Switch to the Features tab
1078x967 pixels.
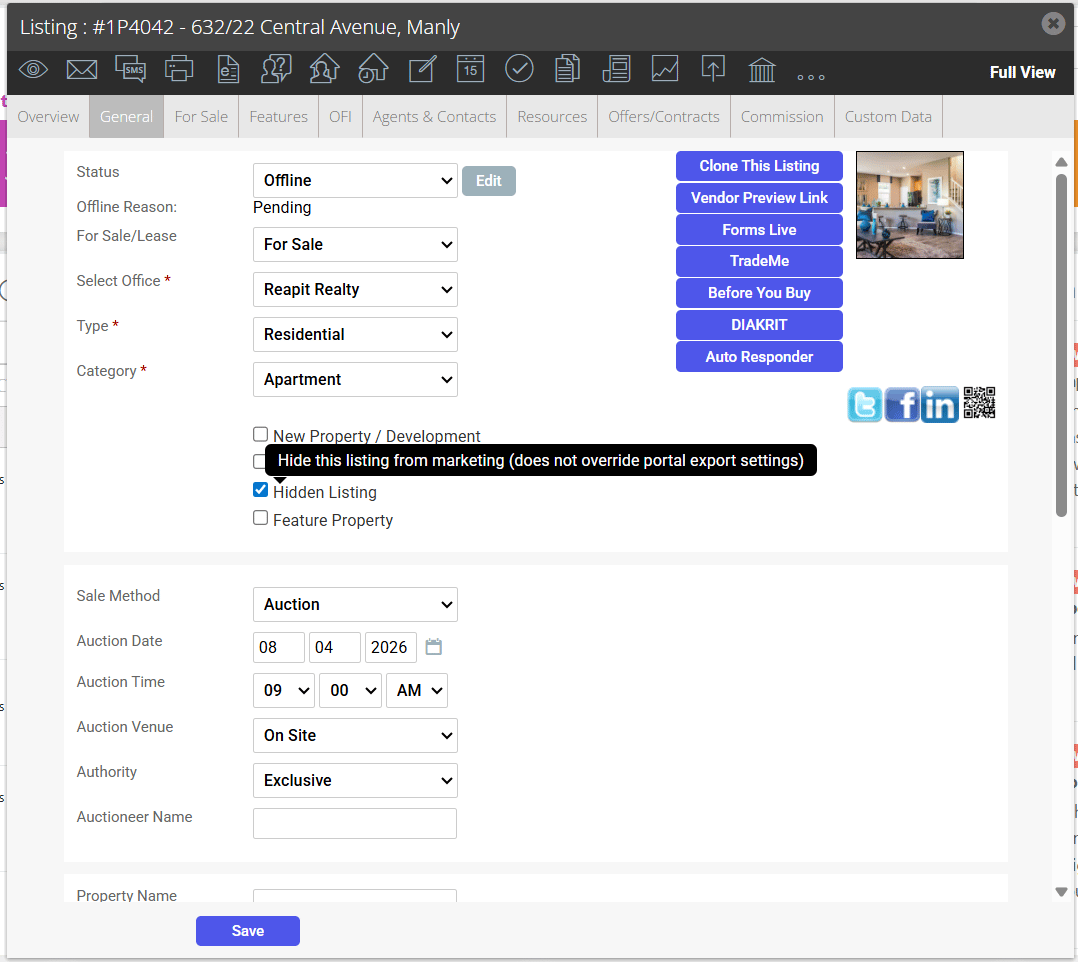coord(278,117)
